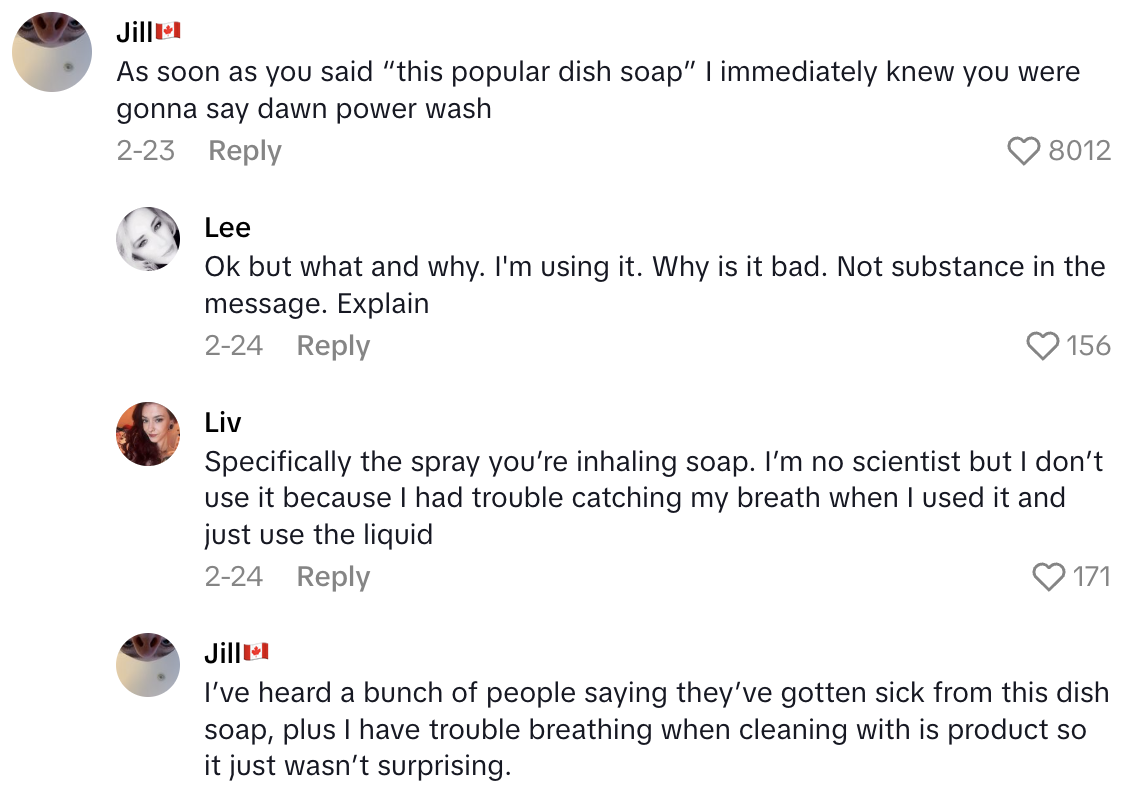
Task: Click the Canada flag next to Jill's name
Action: [170, 29]
